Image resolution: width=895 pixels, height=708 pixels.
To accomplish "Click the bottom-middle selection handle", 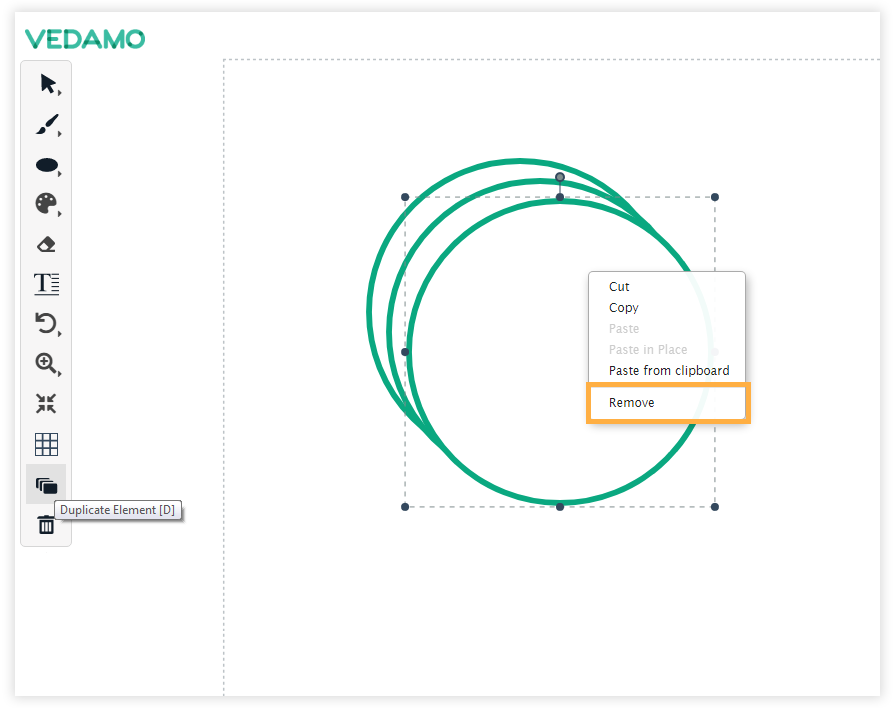I will (x=560, y=507).
